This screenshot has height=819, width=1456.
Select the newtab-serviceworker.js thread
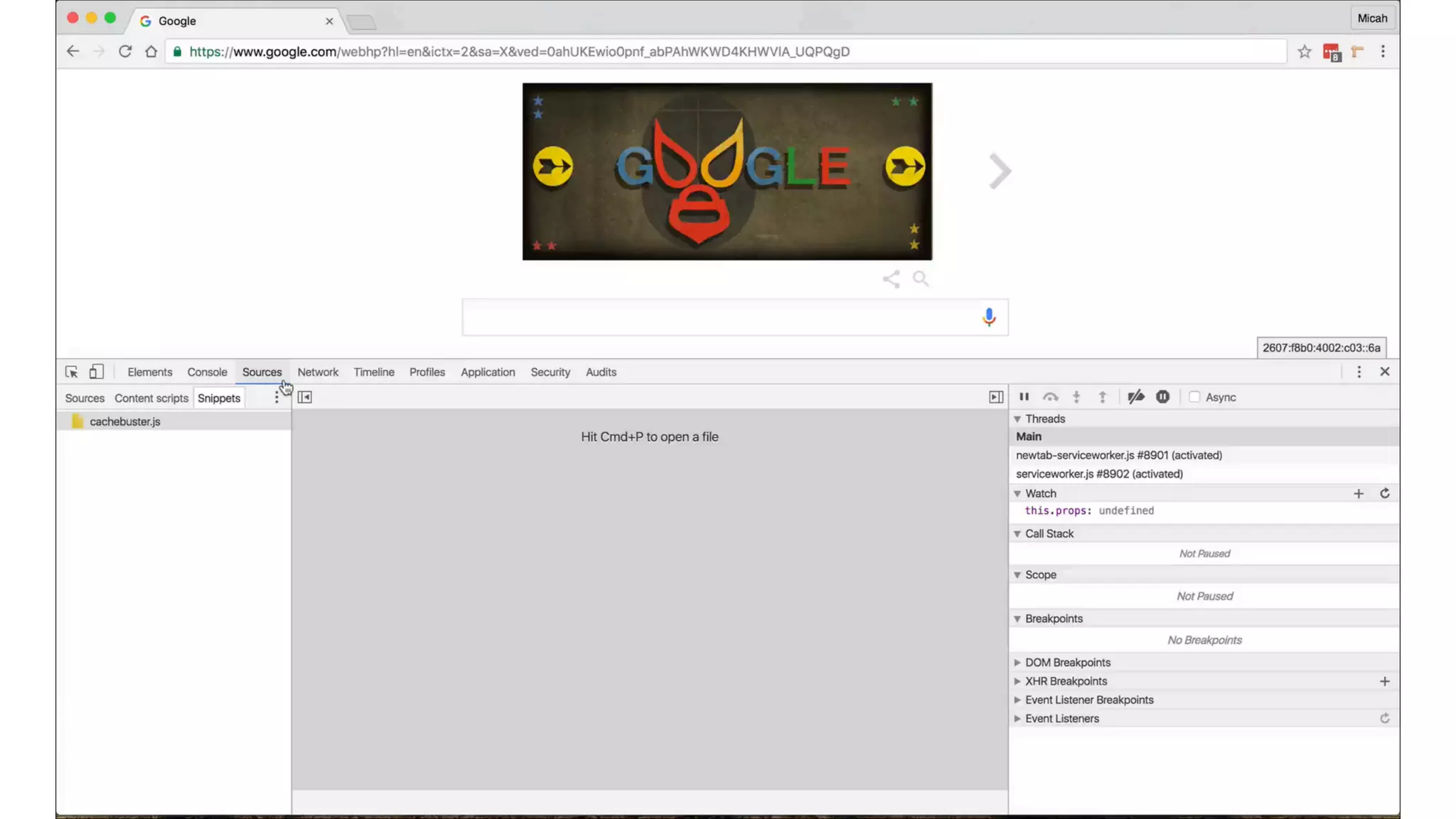tap(1118, 455)
